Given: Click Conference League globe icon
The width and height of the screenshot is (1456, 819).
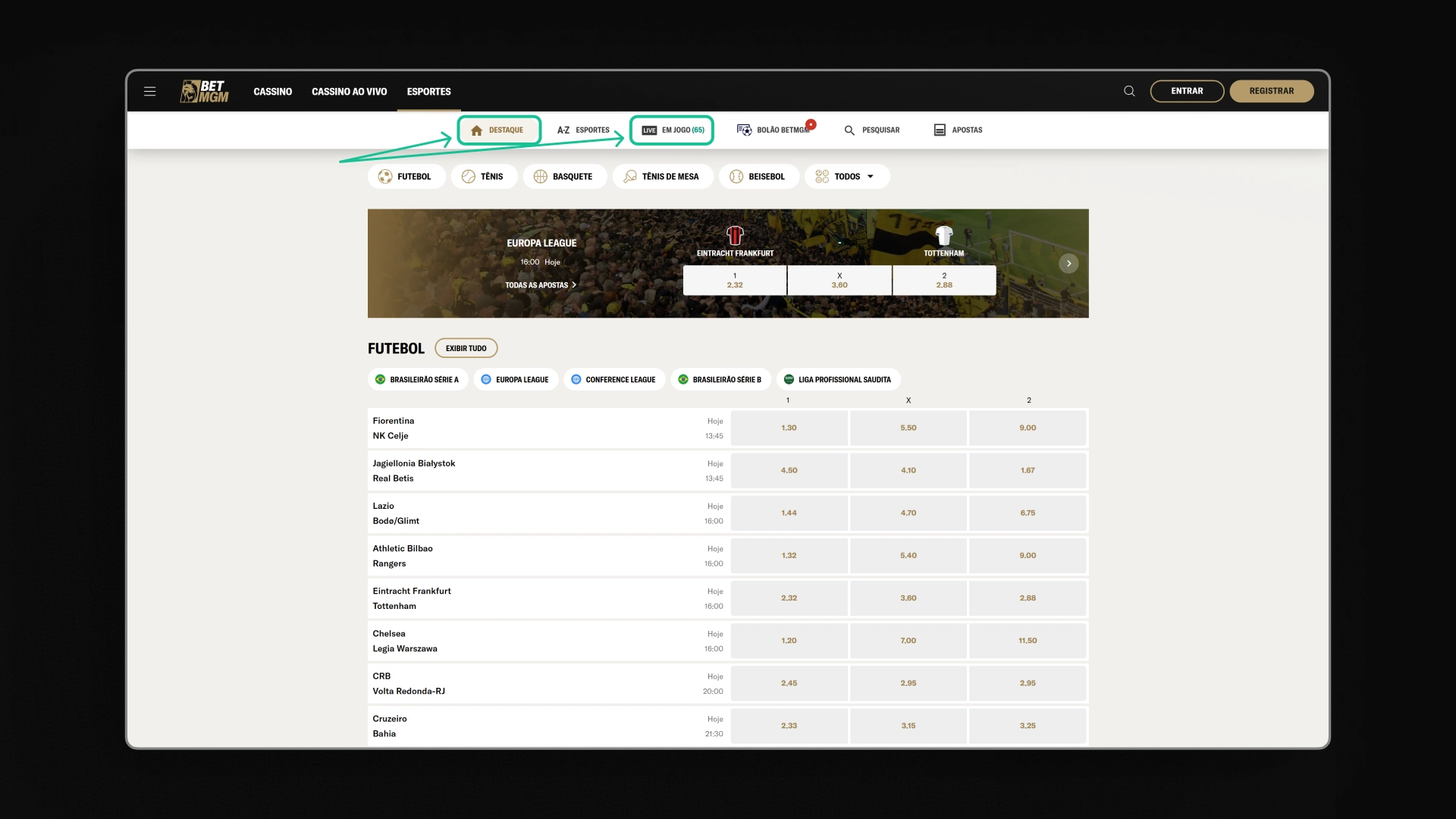Looking at the screenshot, I should 576,379.
